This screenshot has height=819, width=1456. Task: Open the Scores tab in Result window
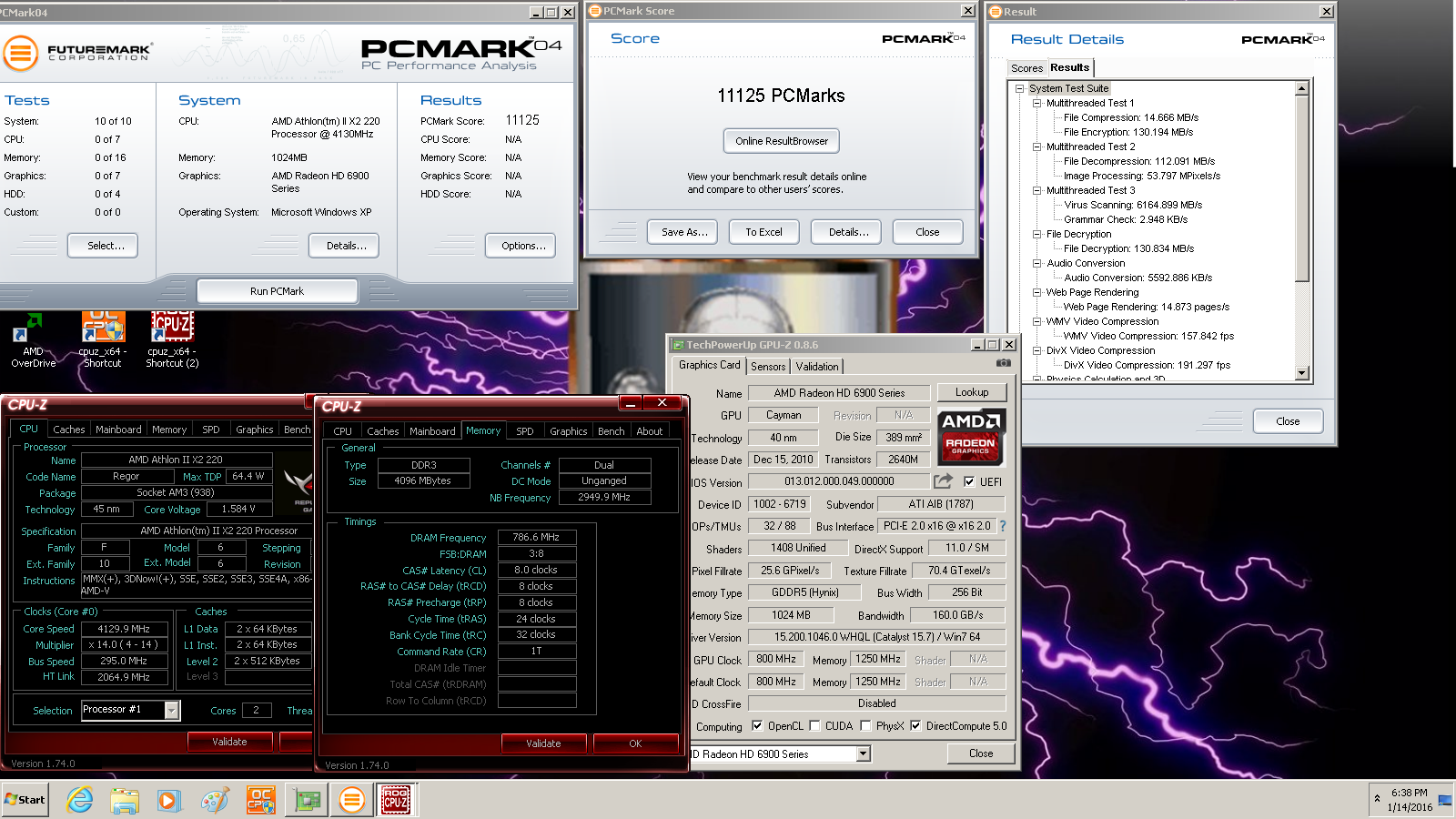click(x=1026, y=68)
